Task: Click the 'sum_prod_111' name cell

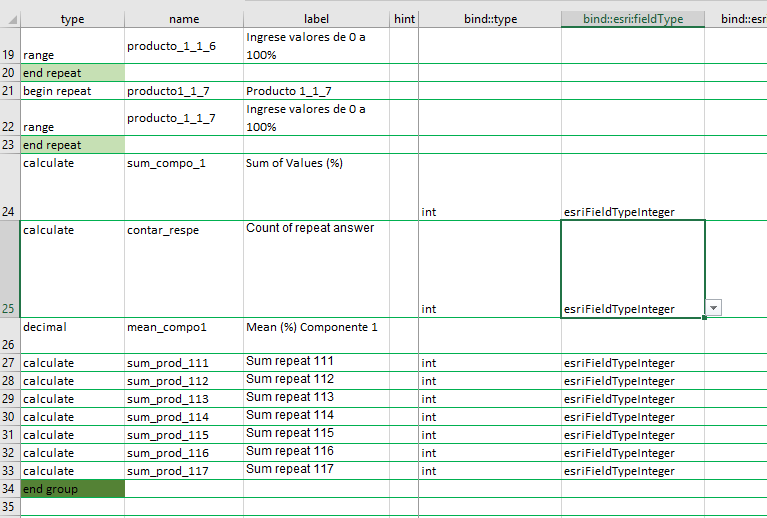Action: pos(184,363)
